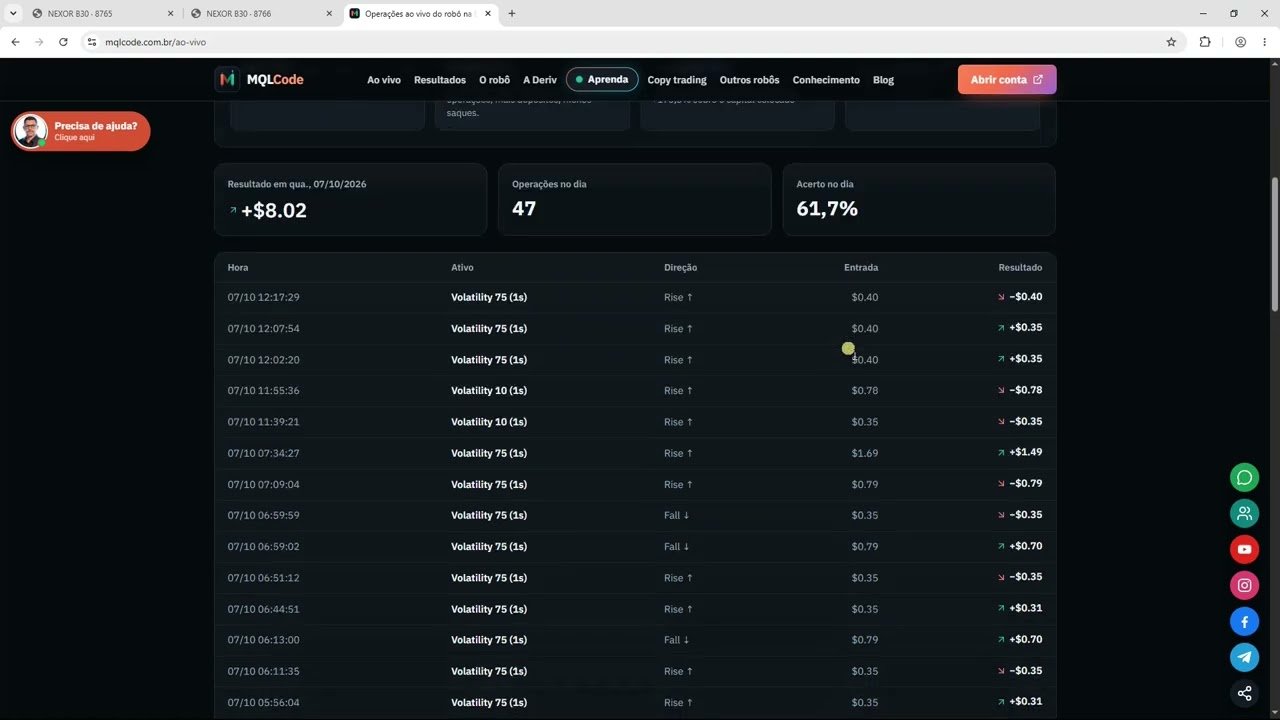Click the +$8.02 daily result value
1280x720 pixels.
coord(273,210)
